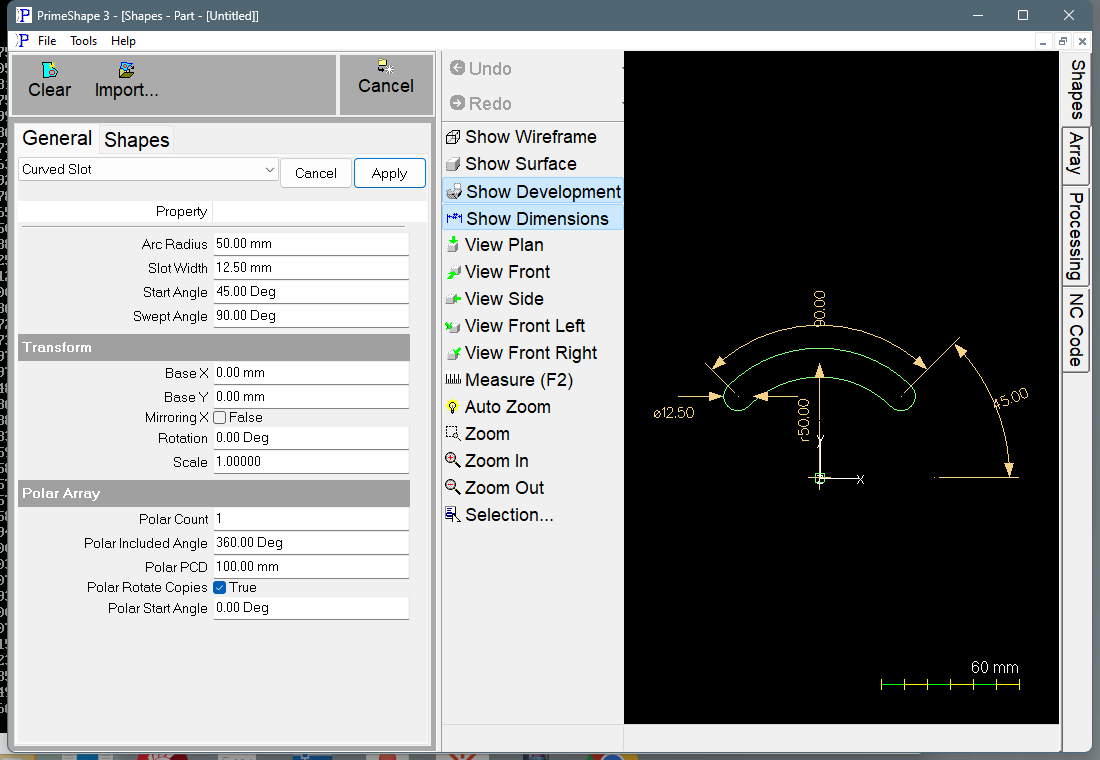This screenshot has height=760, width=1100.
Task: Select the Zoom window tool
Action: click(478, 434)
